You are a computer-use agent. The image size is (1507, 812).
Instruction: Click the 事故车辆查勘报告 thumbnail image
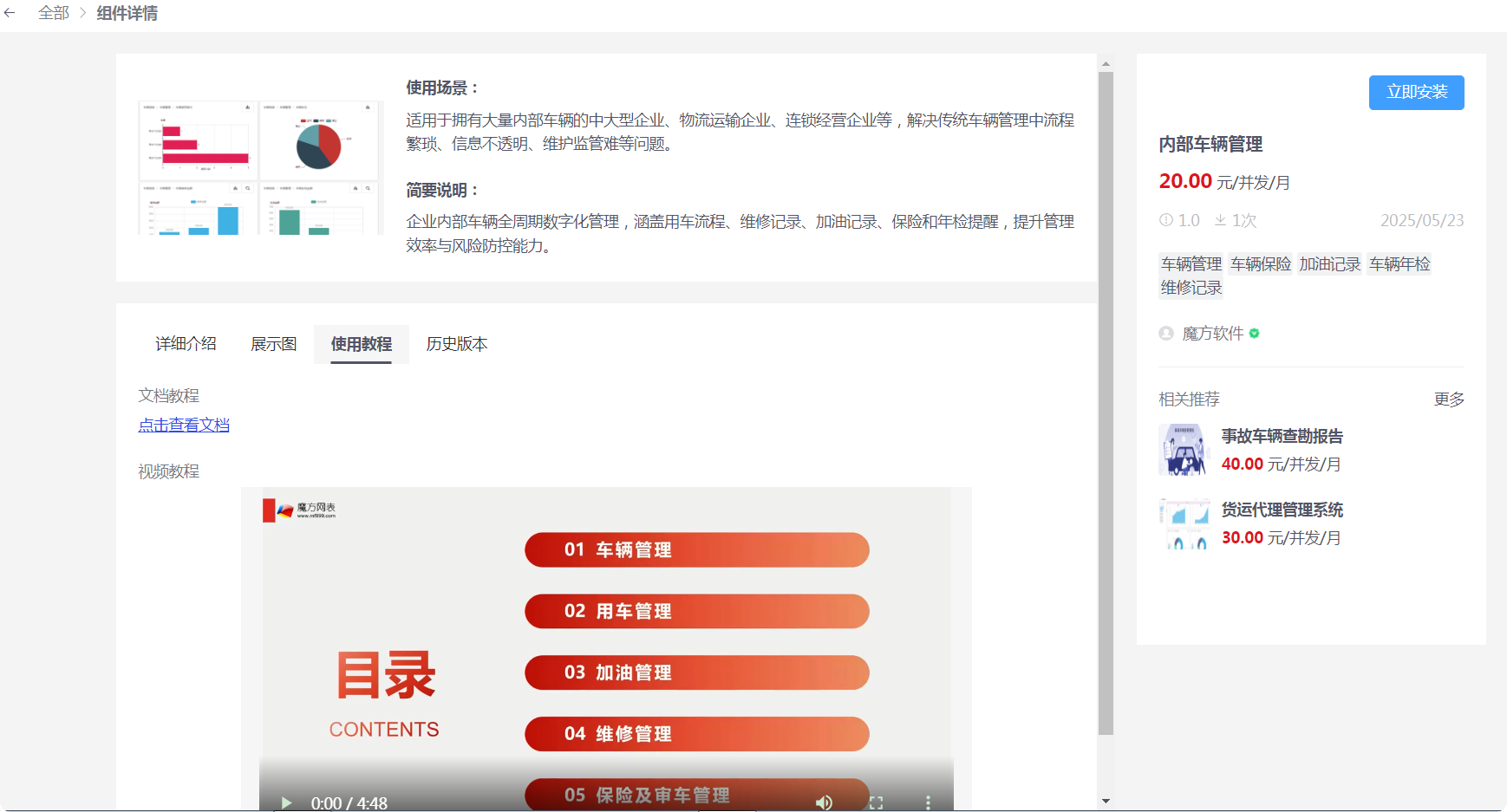point(1184,449)
